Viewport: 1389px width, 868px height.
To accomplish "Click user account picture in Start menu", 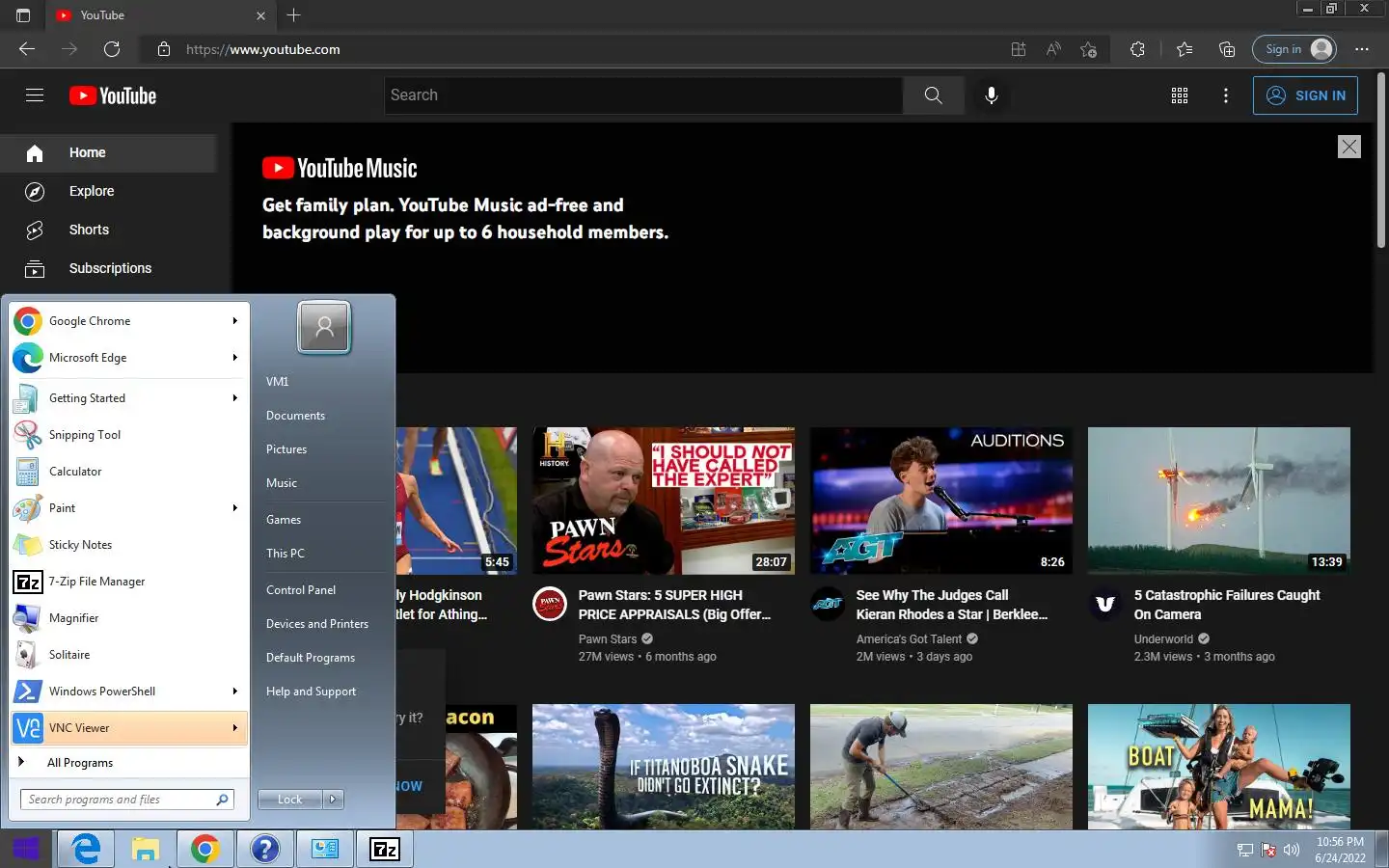I will click(324, 327).
